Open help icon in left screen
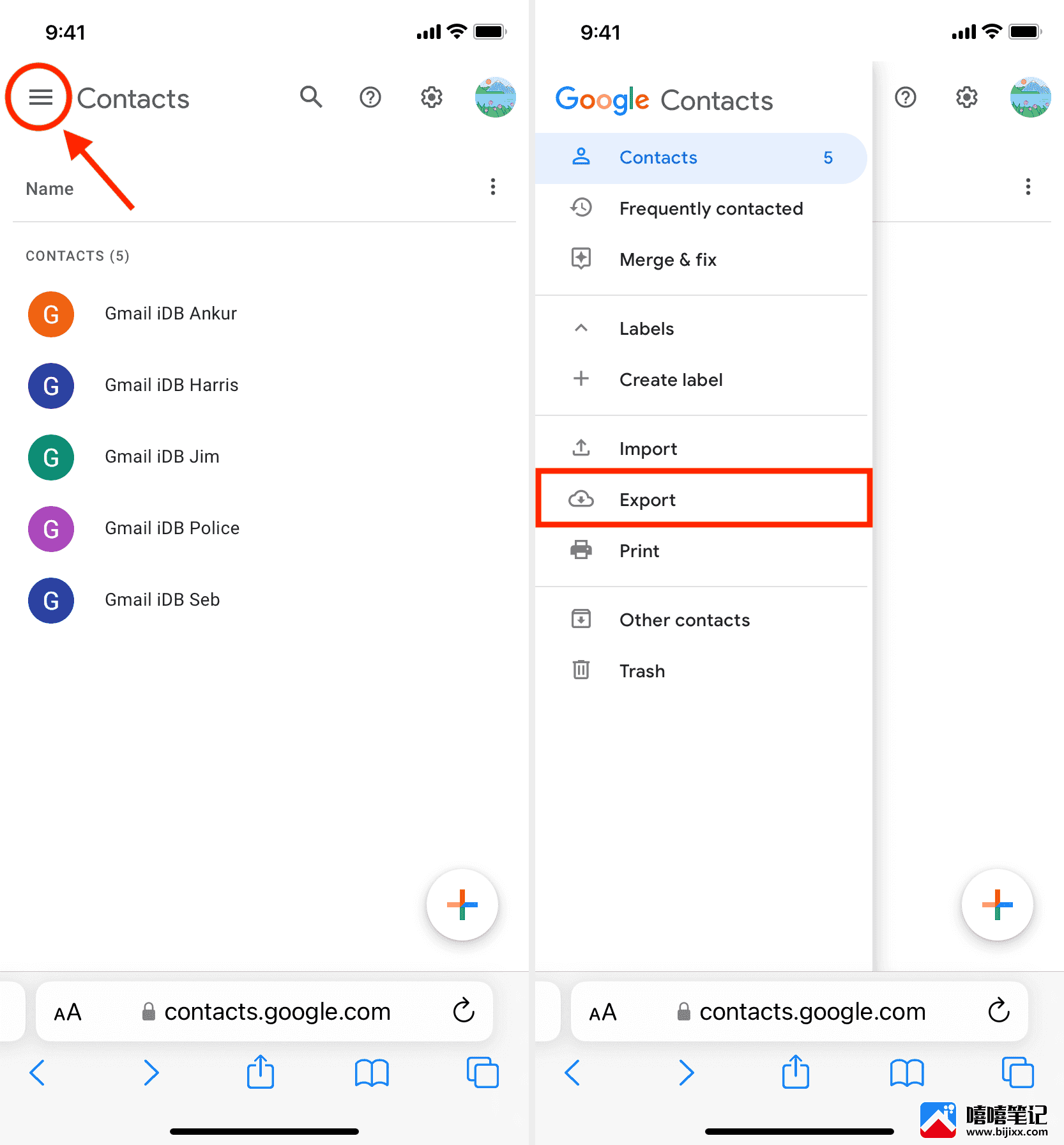Screen dimensions: 1064x1145 click(370, 97)
